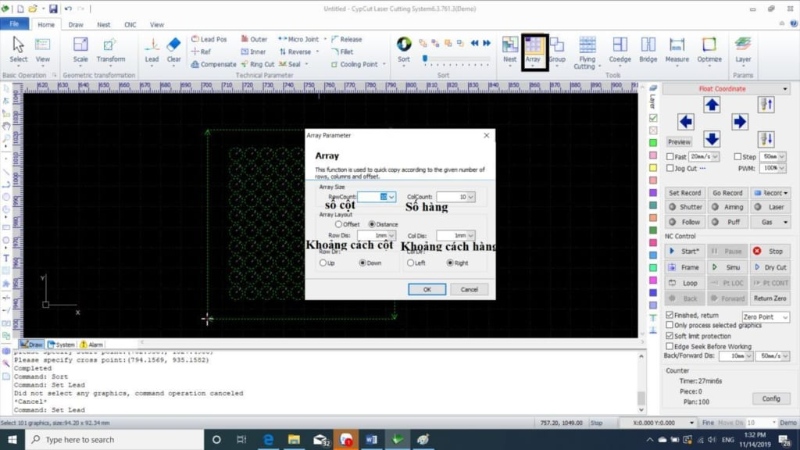Select the Bridge tool
Viewport: 800px width, 450px height.
click(x=648, y=48)
